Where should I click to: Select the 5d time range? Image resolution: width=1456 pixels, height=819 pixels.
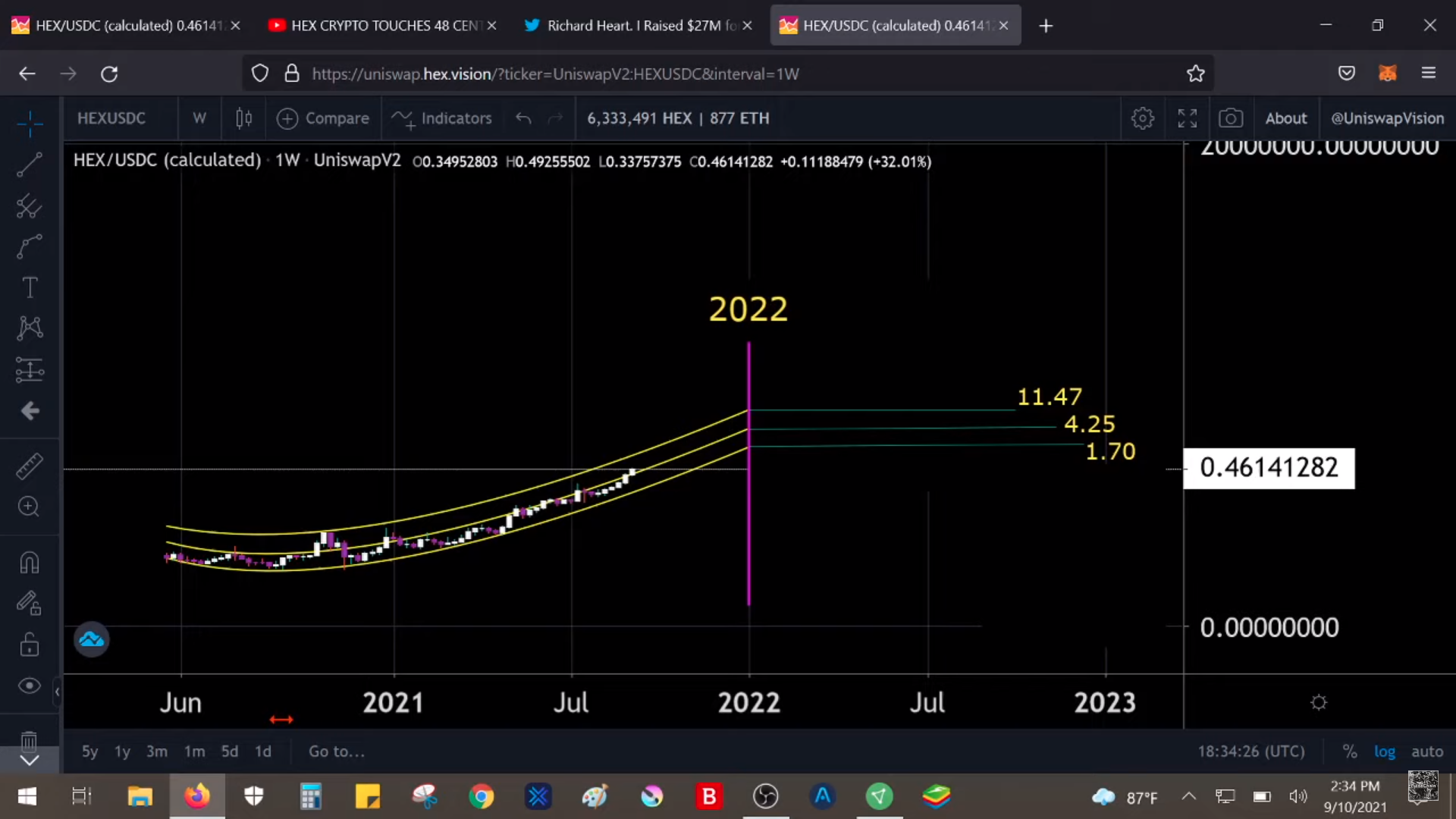pyautogui.click(x=230, y=752)
